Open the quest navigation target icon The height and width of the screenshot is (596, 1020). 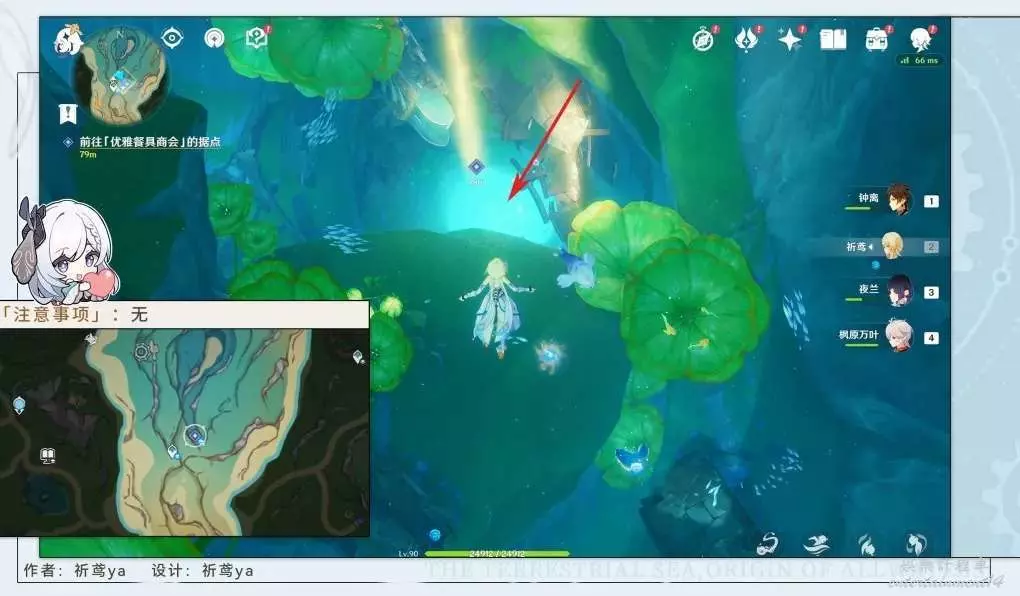pyautogui.click(x=172, y=38)
